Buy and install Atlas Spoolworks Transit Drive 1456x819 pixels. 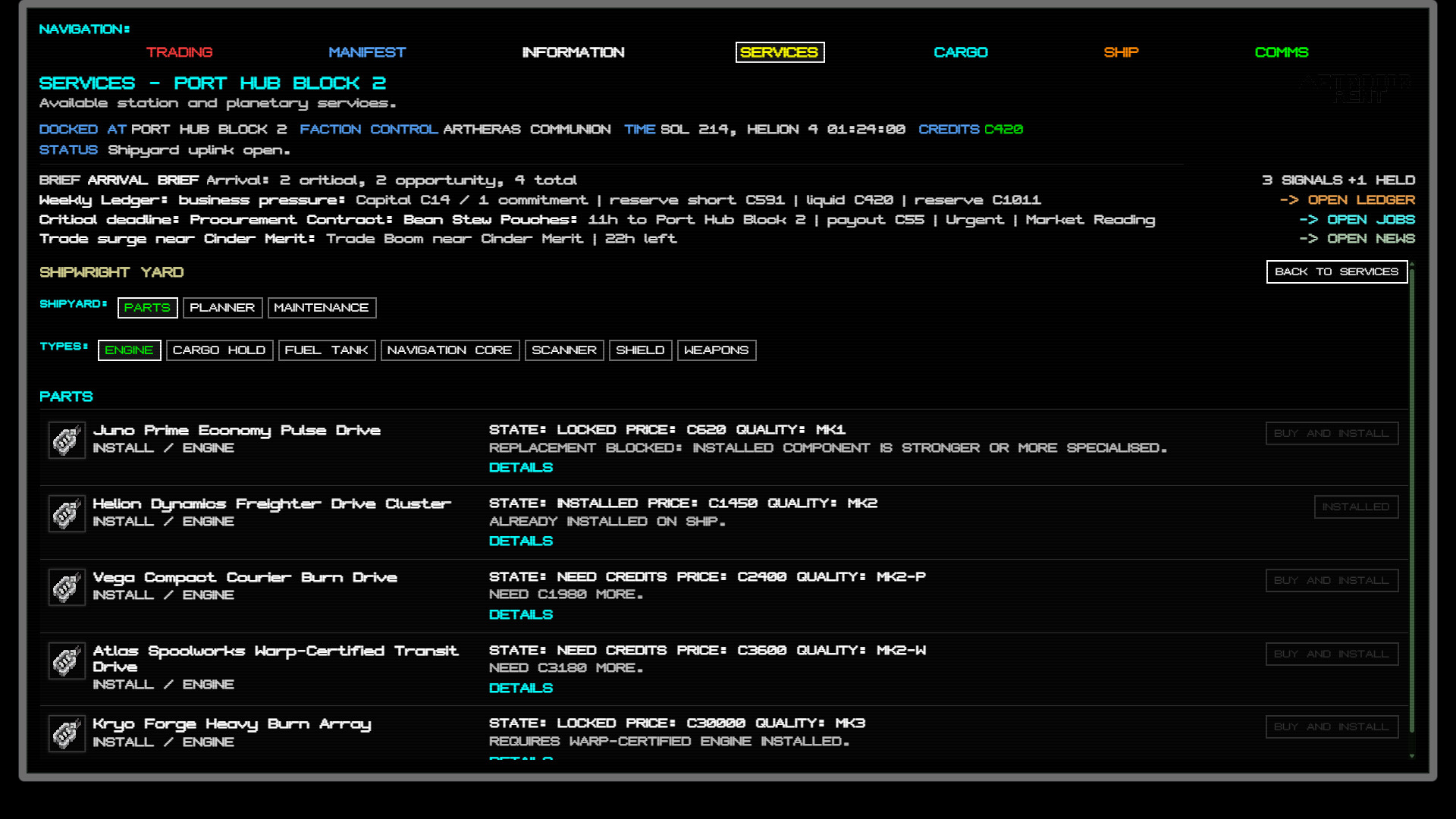[x=1332, y=654]
